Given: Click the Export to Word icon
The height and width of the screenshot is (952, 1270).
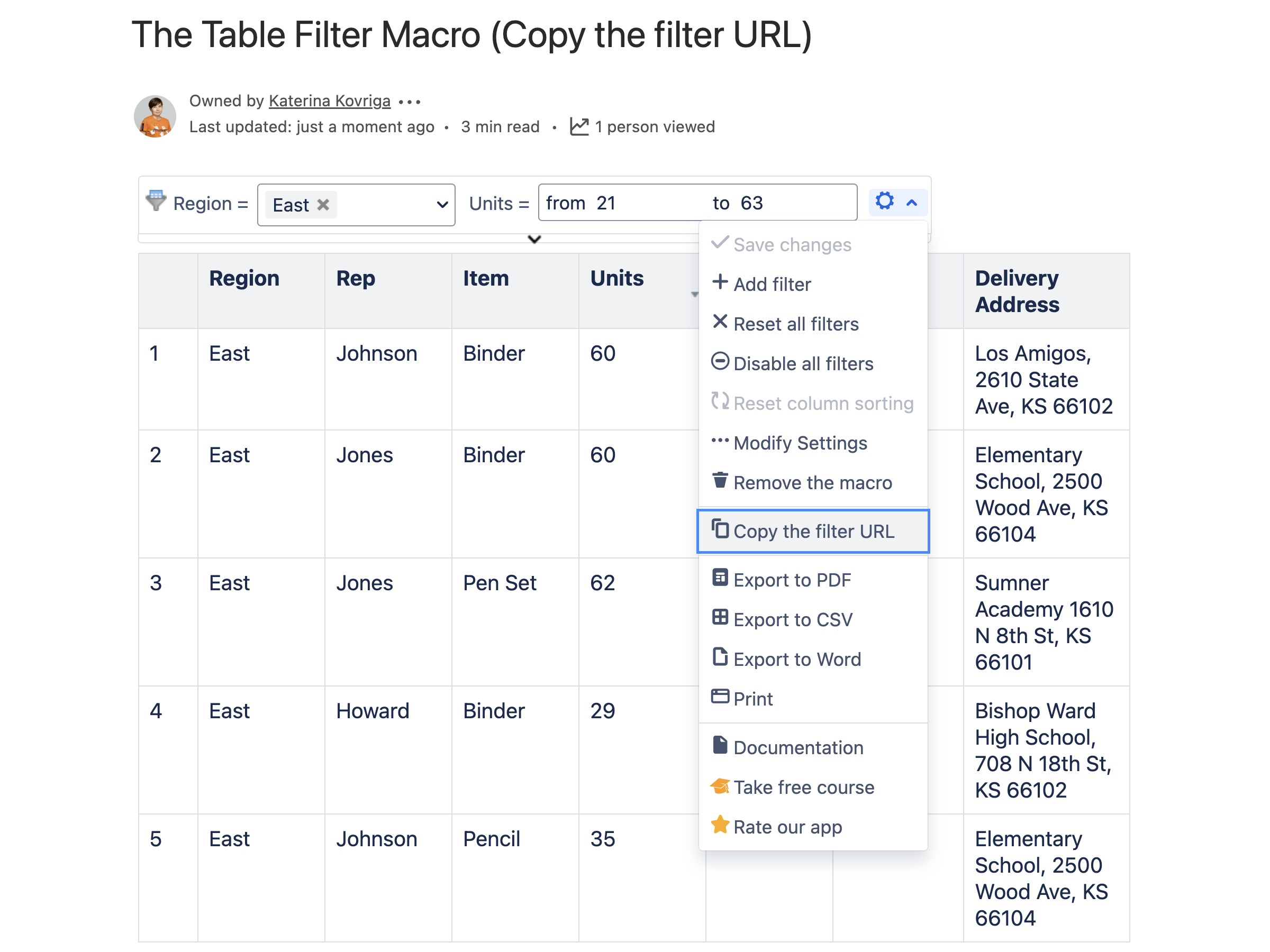Looking at the screenshot, I should tap(720, 658).
